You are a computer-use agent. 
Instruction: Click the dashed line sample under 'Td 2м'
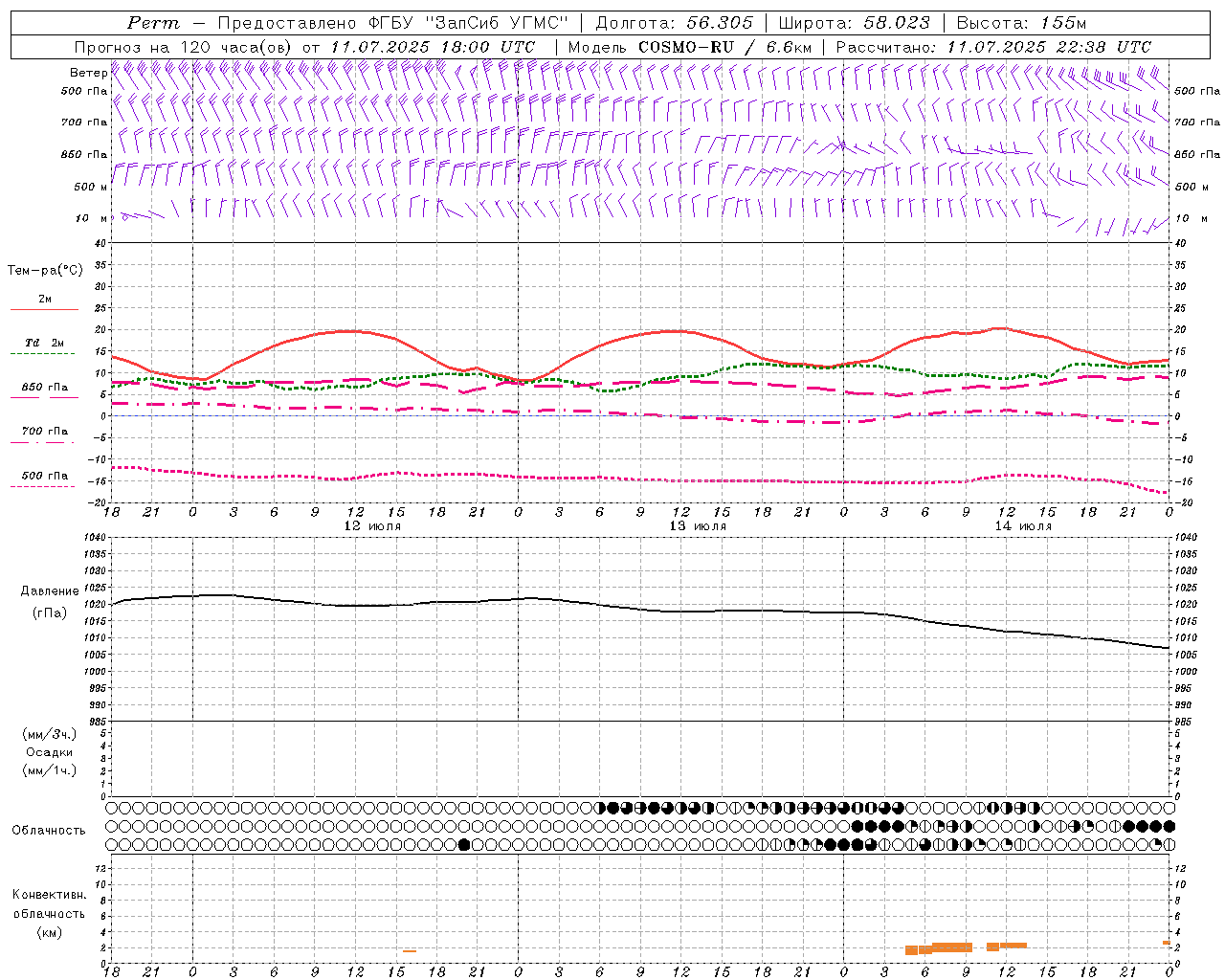pos(42,354)
